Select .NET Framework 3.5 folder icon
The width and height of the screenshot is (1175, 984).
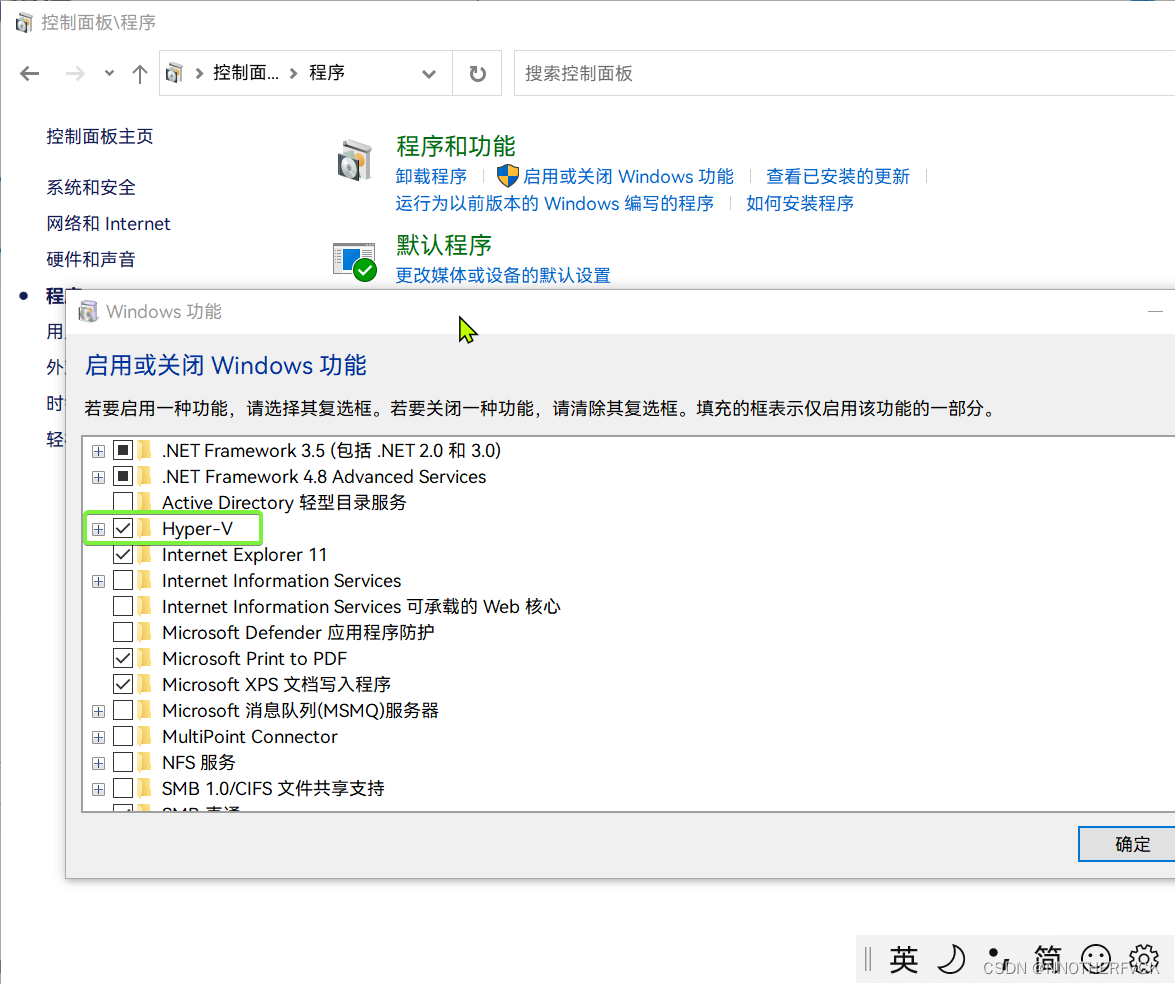(145, 450)
